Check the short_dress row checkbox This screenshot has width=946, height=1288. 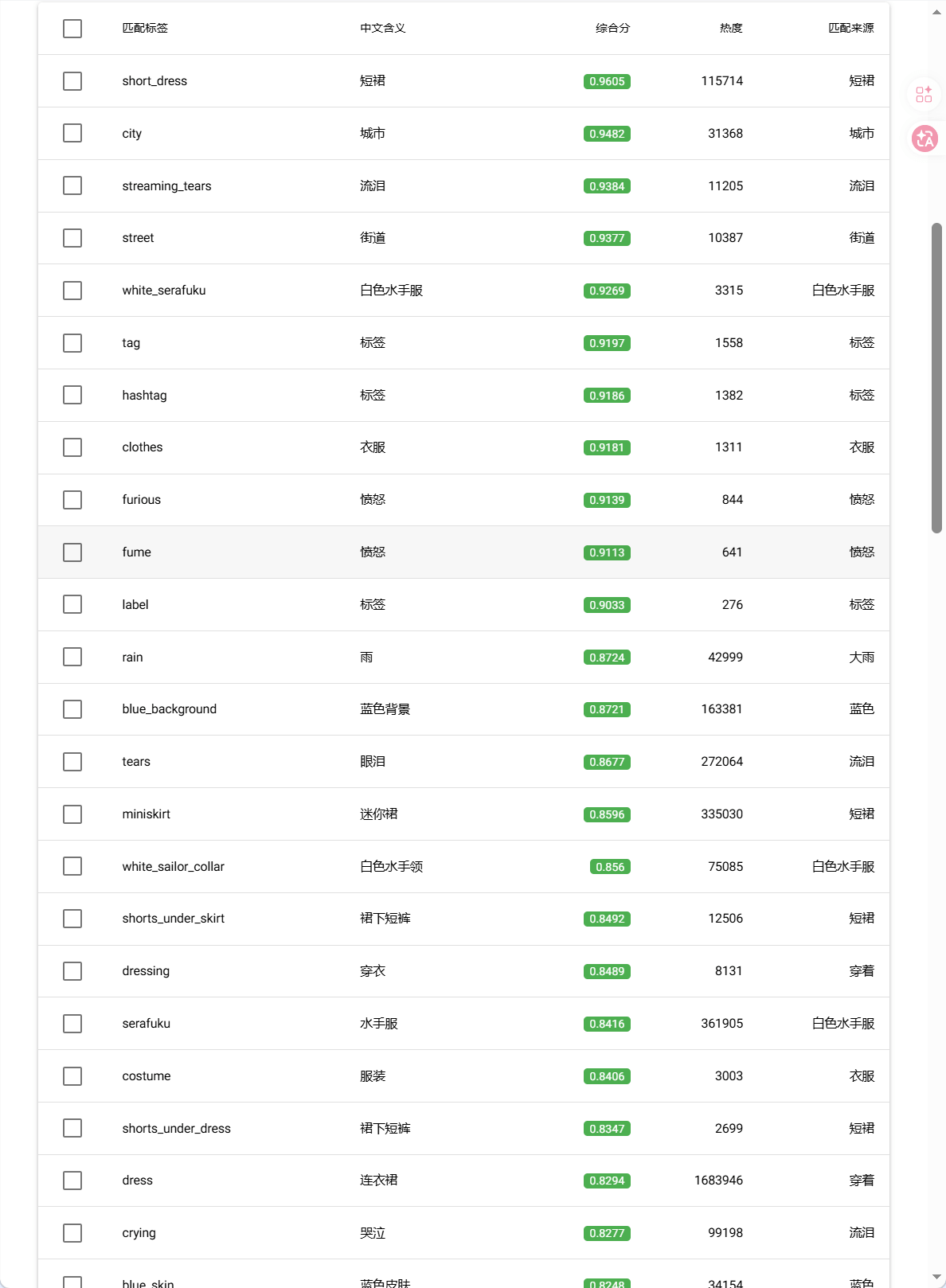coord(72,81)
